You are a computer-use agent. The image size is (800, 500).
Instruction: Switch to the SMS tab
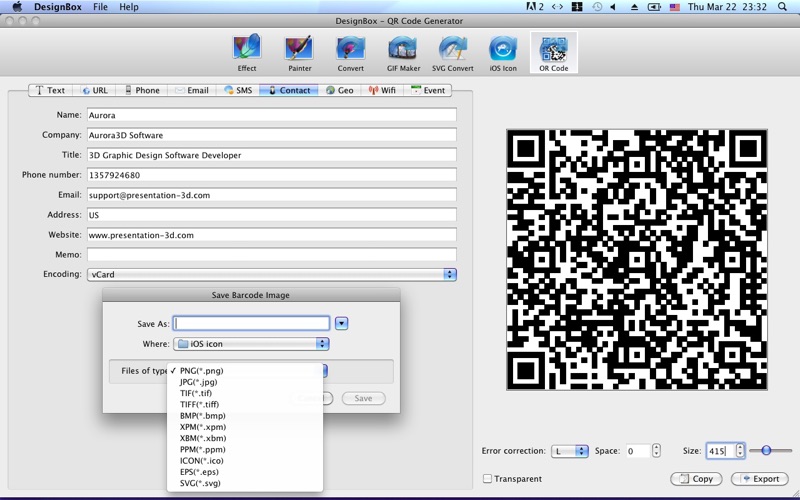[238, 90]
